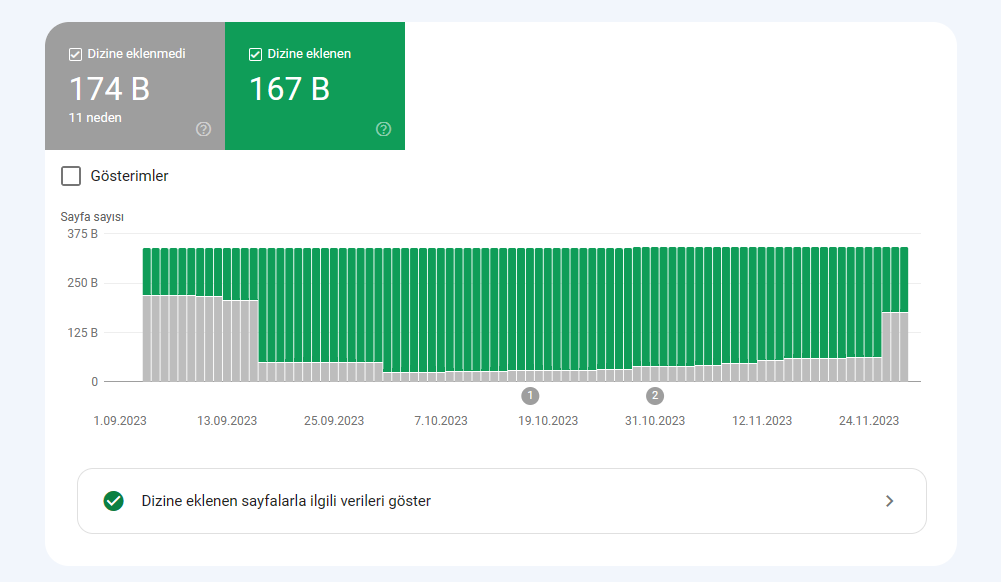
Task: Click the 11 neden text
Action: point(95,117)
